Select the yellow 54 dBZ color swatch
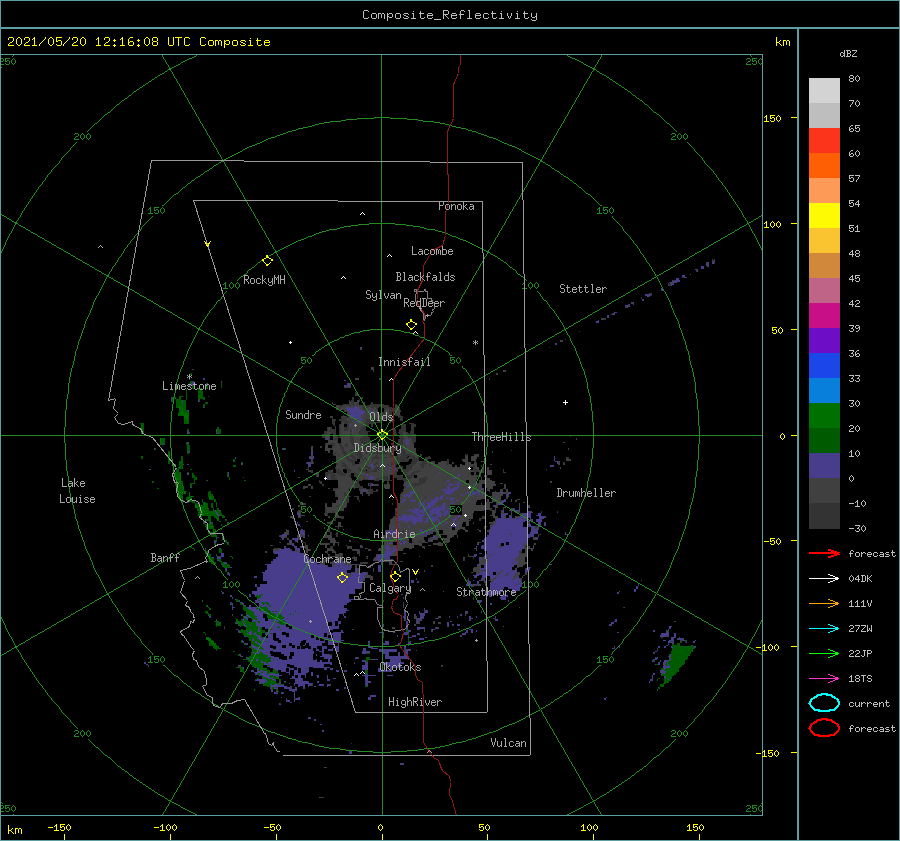Viewport: 900px width, 841px height. [x=824, y=216]
